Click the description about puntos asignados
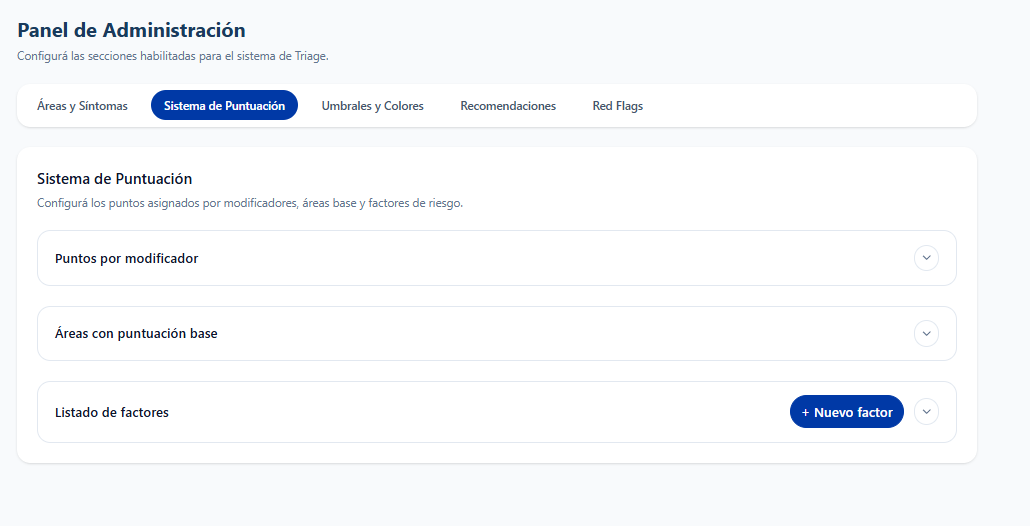1030x526 pixels. (x=250, y=203)
